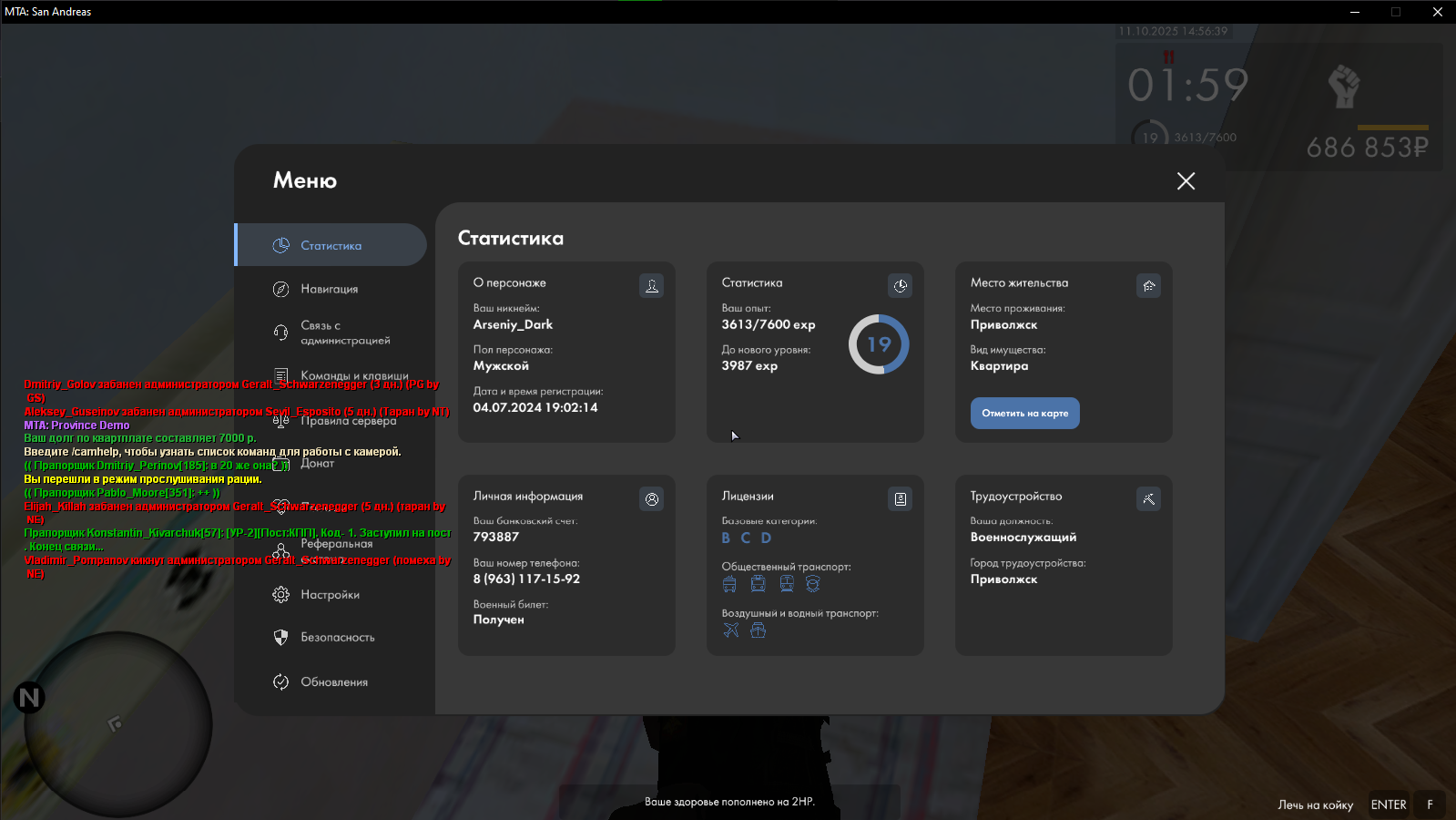The width and height of the screenshot is (1456, 820).
Task: Close the Меню panel with X
Action: click(1186, 181)
